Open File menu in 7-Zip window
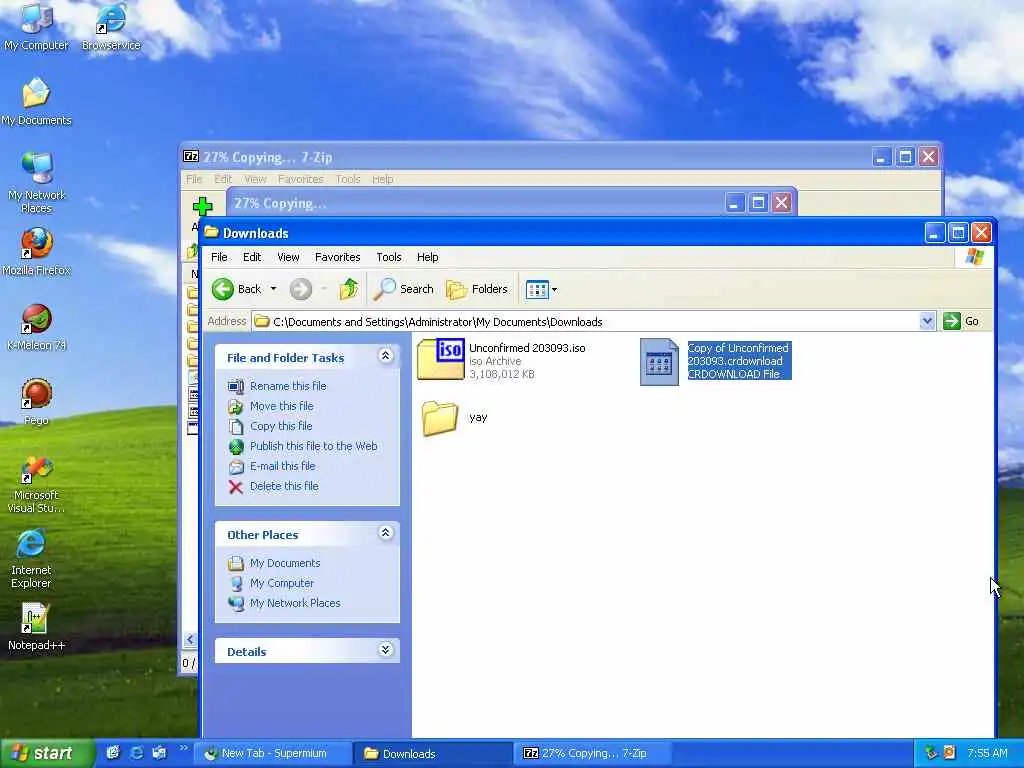 click(194, 179)
